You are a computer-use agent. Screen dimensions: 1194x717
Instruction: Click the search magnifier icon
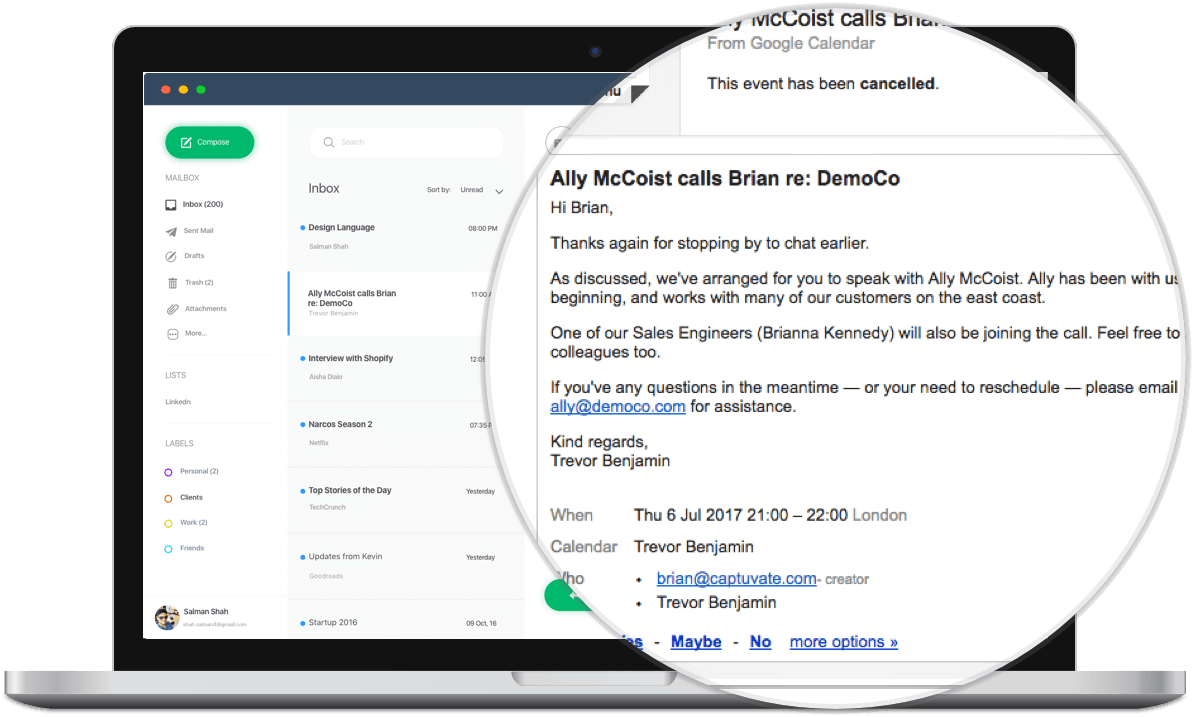coord(328,142)
